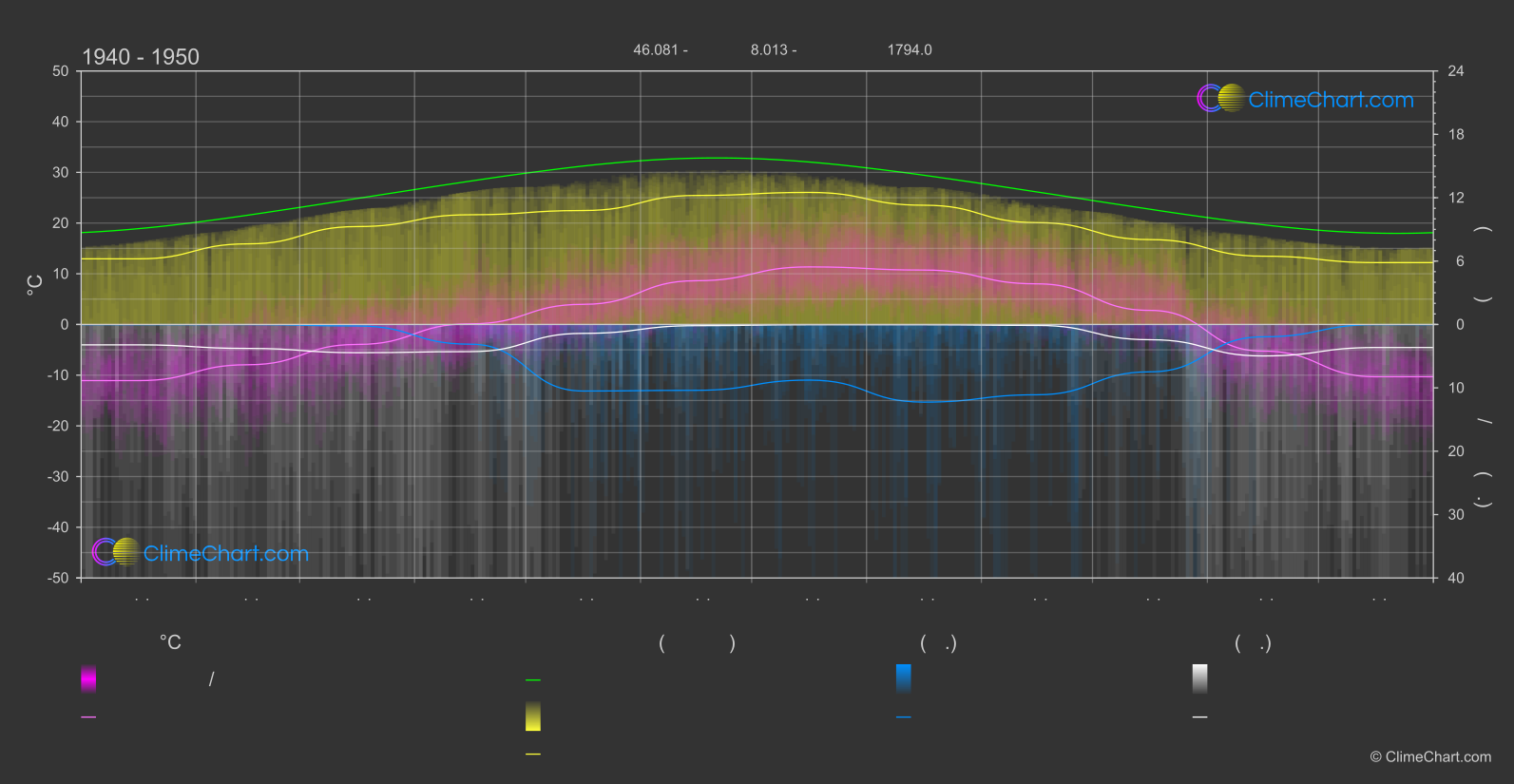Click the "-30" tick on left axis
Image resolution: width=1514 pixels, height=784 pixels.
click(59, 476)
